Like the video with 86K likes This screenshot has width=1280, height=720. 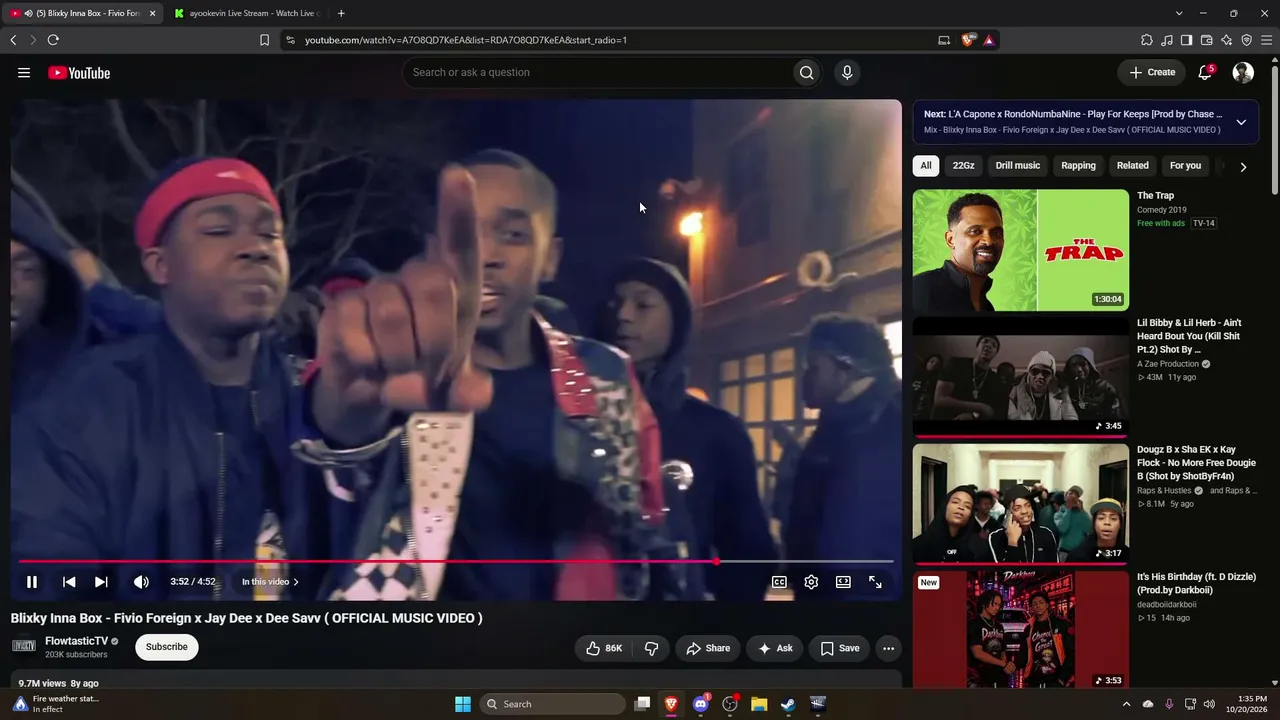tap(604, 648)
